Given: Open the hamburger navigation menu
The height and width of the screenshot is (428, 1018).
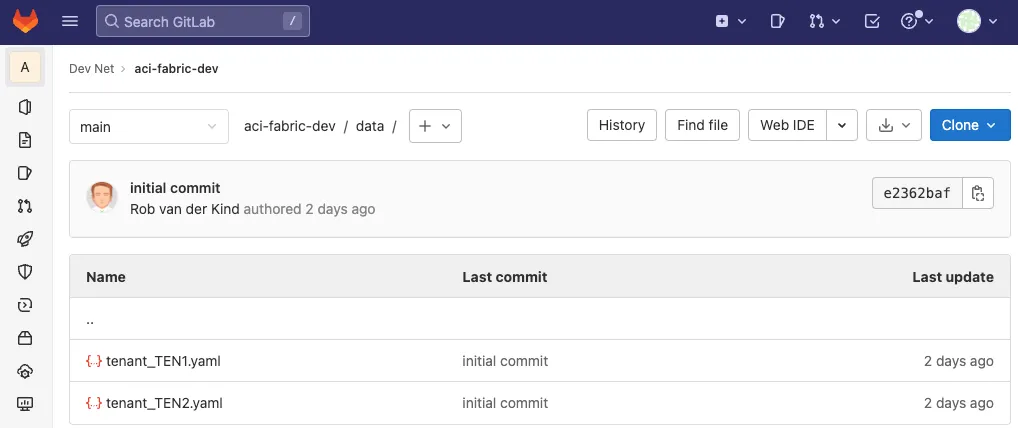Looking at the screenshot, I should [x=69, y=21].
